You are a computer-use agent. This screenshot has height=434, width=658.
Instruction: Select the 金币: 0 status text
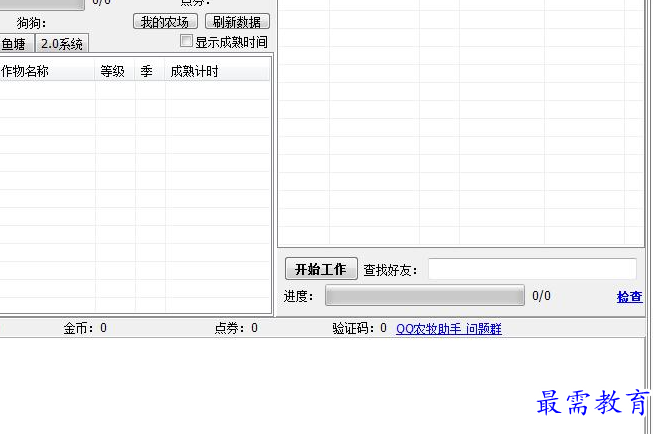click(85, 328)
